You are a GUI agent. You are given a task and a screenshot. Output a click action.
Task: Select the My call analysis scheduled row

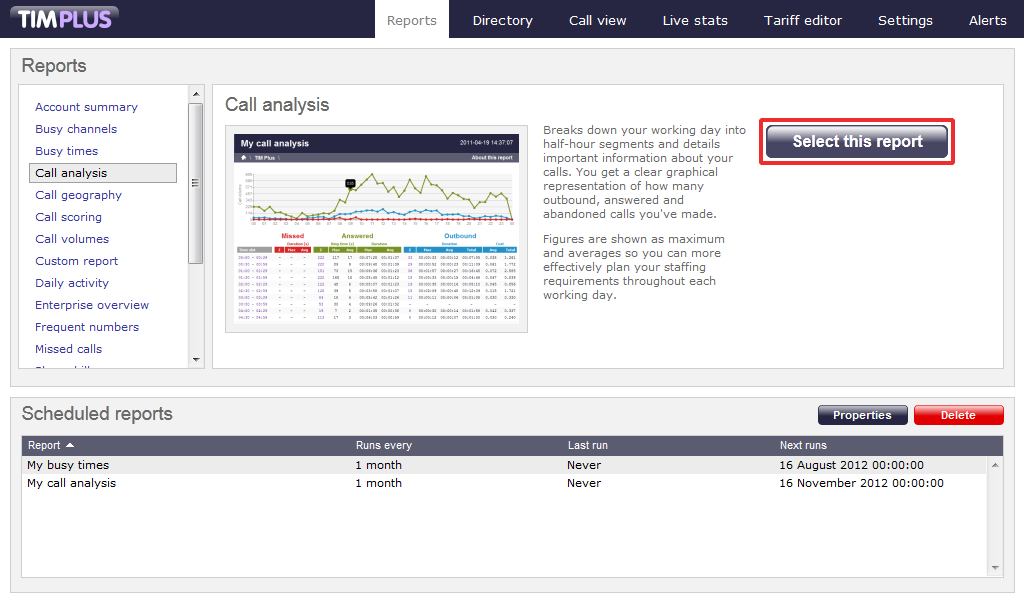click(x=71, y=483)
